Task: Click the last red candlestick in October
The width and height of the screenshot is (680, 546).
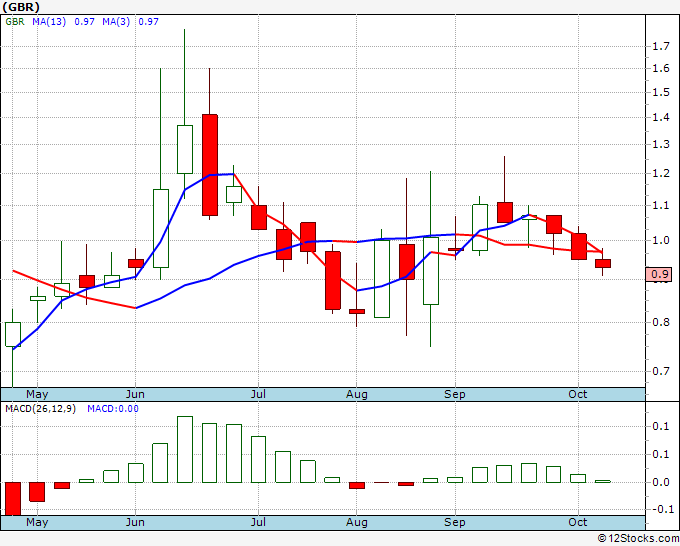Action: pos(603,264)
